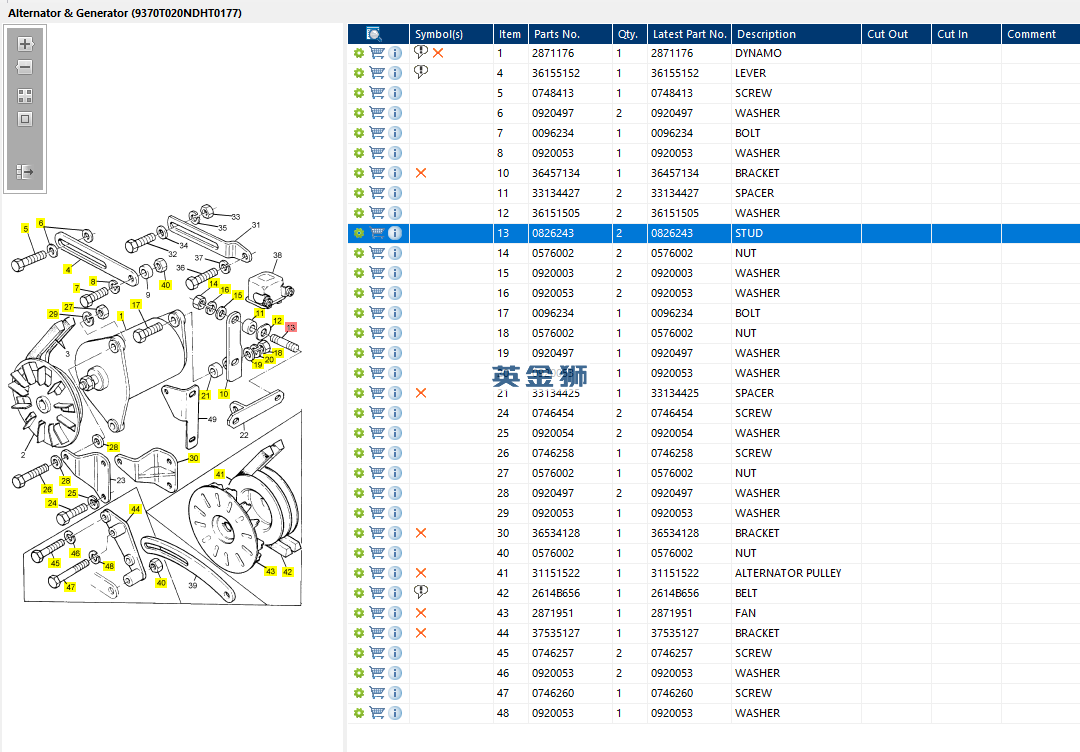Select the highlighted STUD row 0826243
The height and width of the screenshot is (752, 1080).
point(714,233)
